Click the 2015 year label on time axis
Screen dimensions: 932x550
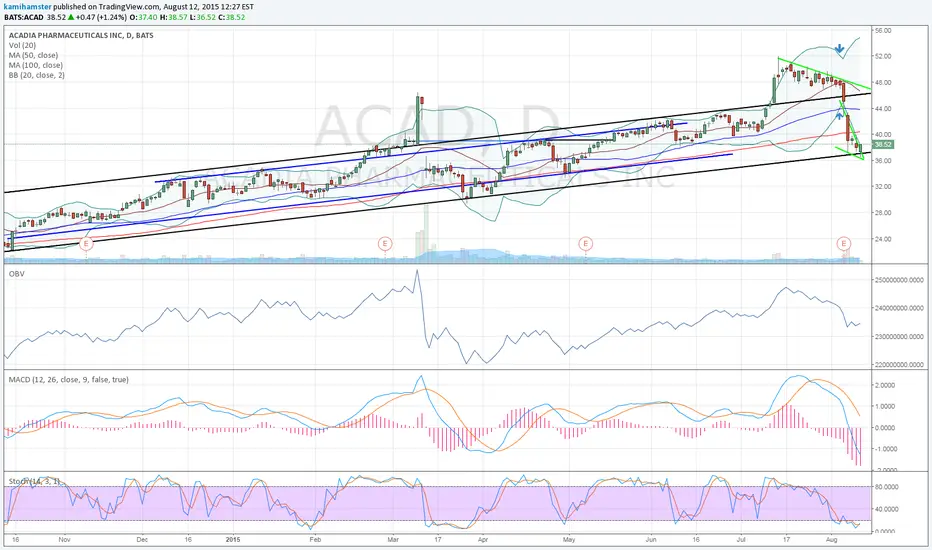pyautogui.click(x=233, y=540)
